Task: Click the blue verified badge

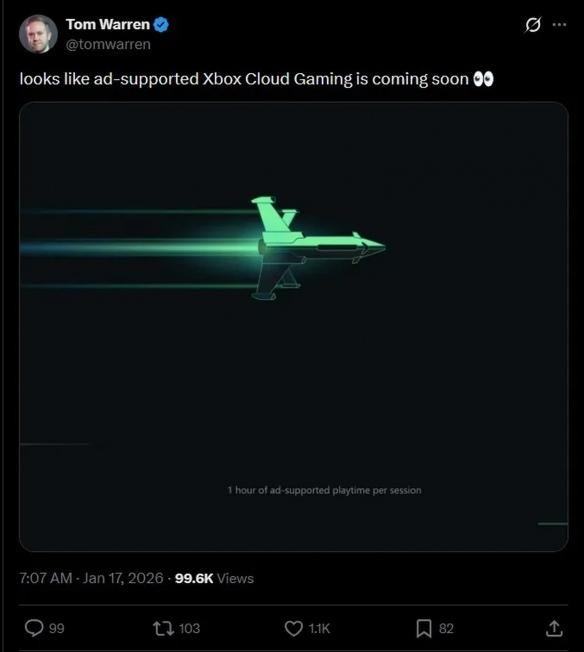Action: click(161, 25)
